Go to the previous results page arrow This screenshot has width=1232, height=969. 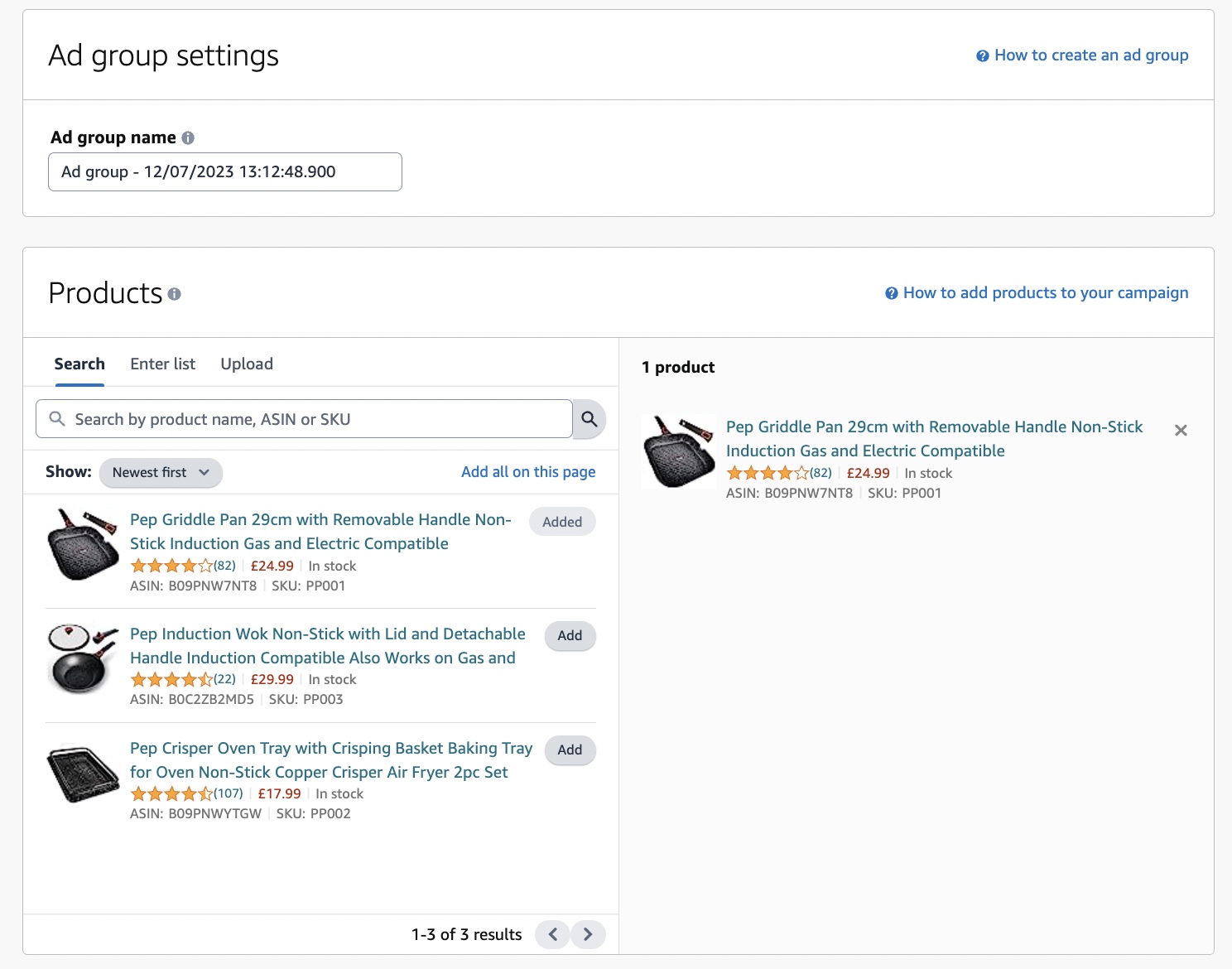553,934
